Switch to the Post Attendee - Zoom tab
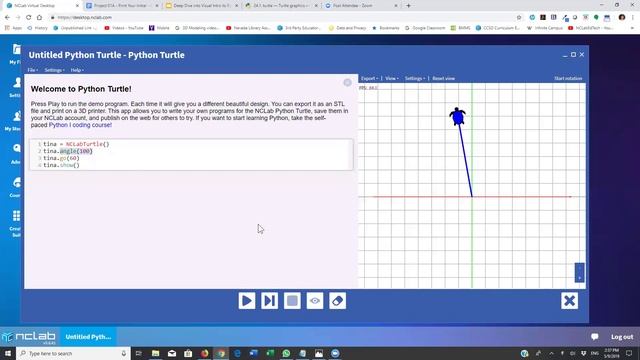The height and width of the screenshot is (360, 640). (x=359, y=6)
